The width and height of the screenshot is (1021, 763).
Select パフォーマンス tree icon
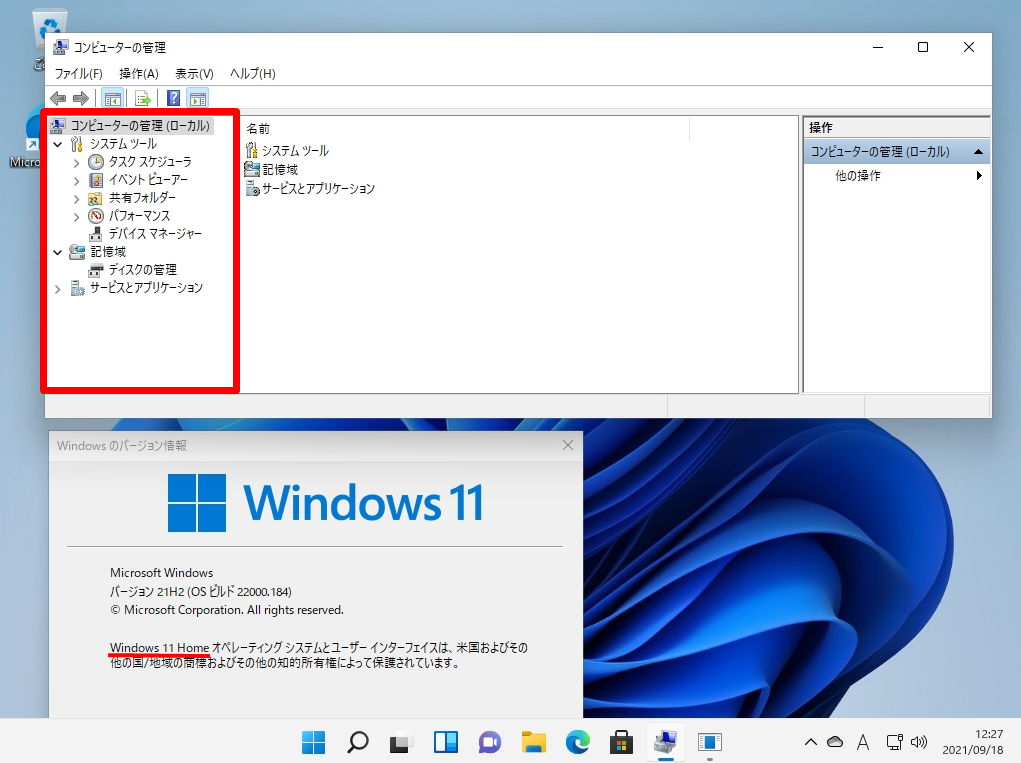click(x=96, y=215)
